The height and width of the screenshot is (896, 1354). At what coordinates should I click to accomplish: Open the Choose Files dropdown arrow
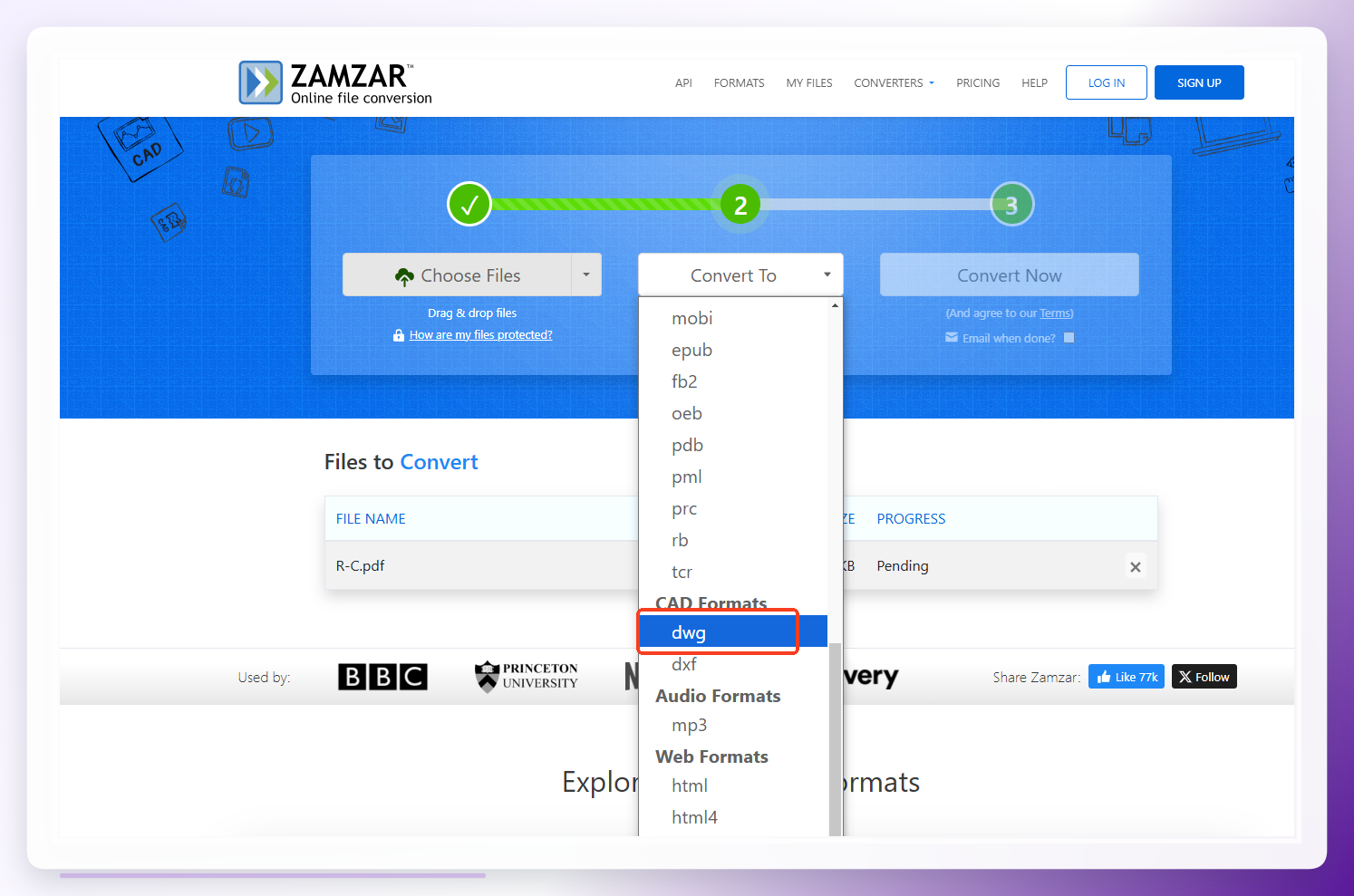[586, 275]
